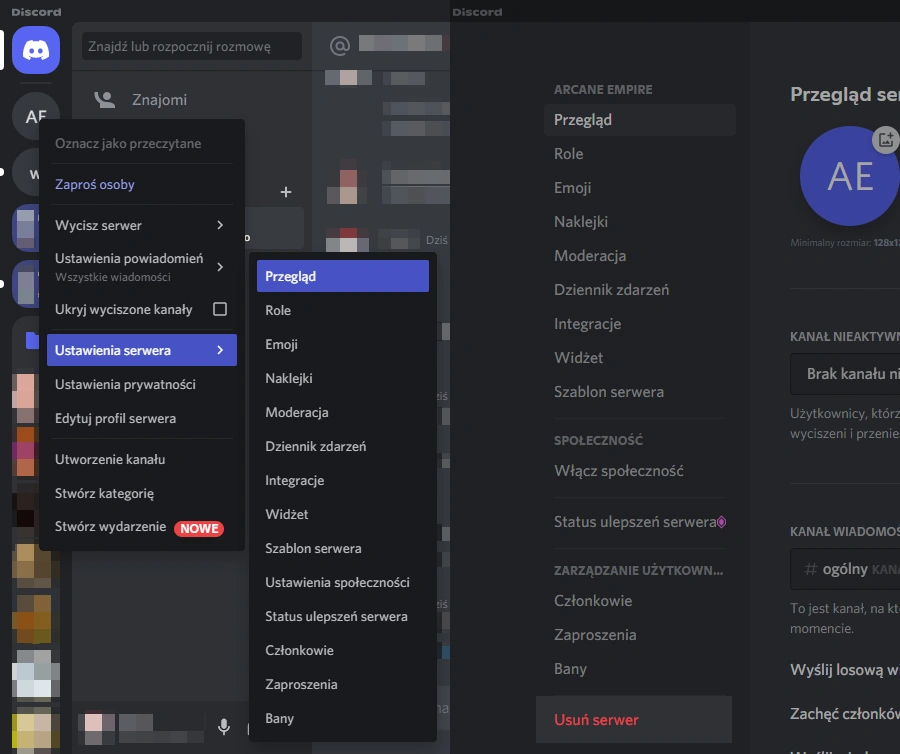Show 'Dziennik zdarzeń' in the settings sidebar
900x754 pixels.
tap(639, 290)
